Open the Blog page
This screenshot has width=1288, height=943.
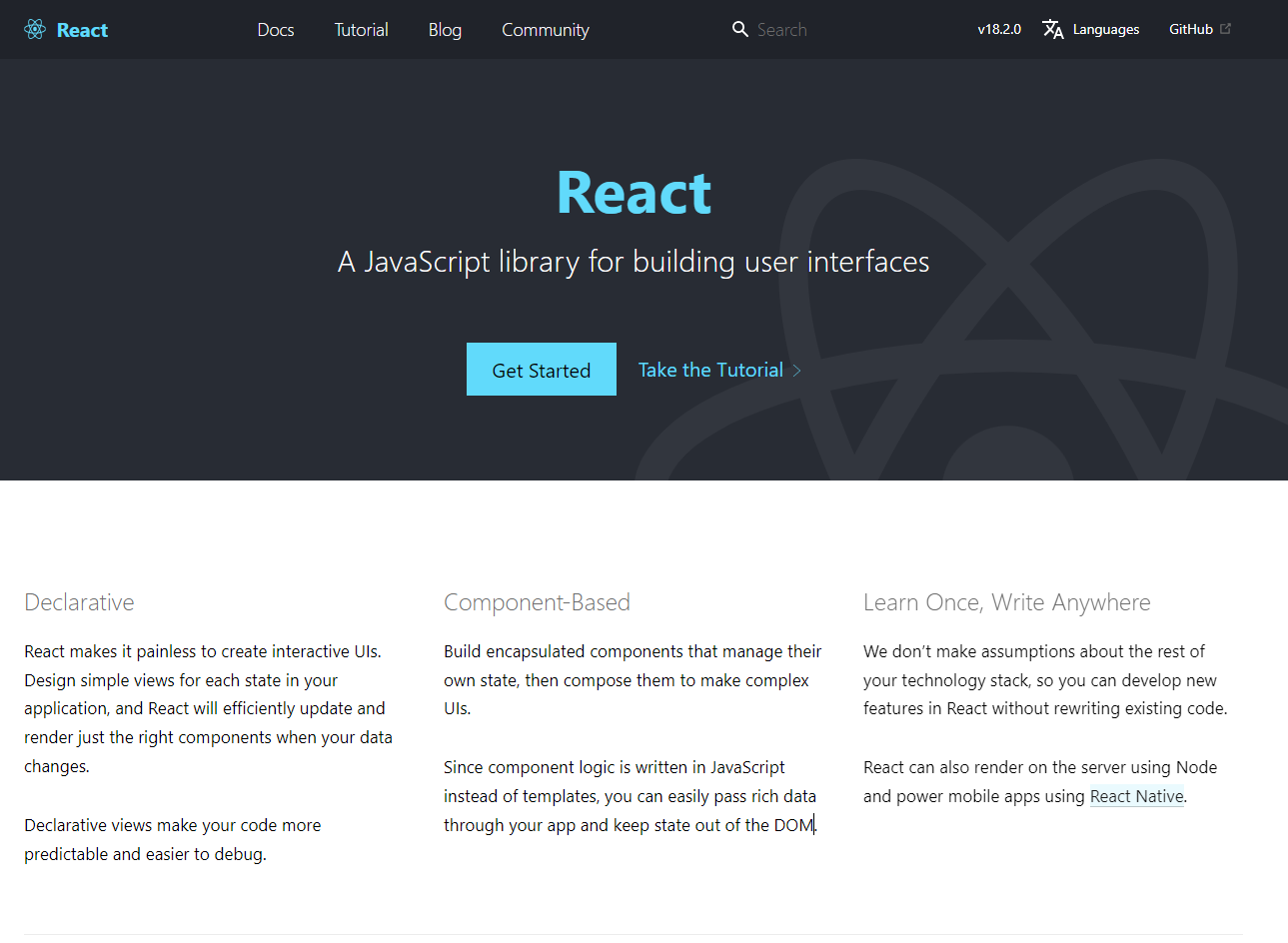coord(445,30)
